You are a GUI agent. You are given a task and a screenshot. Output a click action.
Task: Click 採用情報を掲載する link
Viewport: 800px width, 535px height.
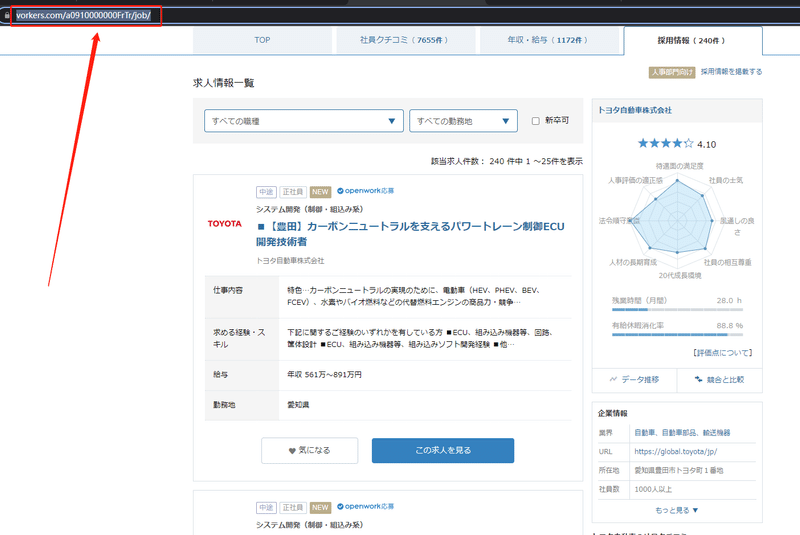click(x=731, y=72)
